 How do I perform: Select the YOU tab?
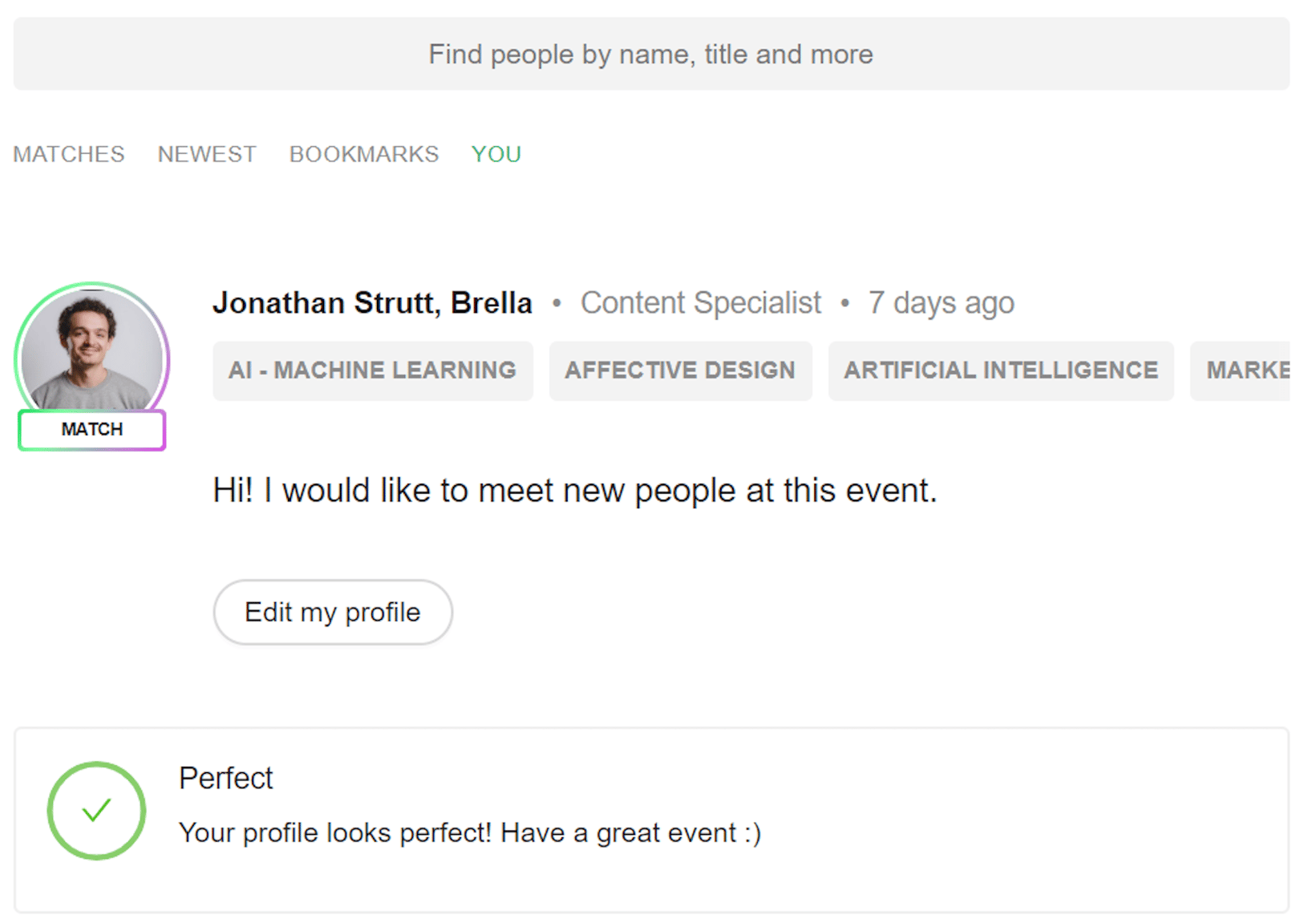pyautogui.click(x=496, y=154)
